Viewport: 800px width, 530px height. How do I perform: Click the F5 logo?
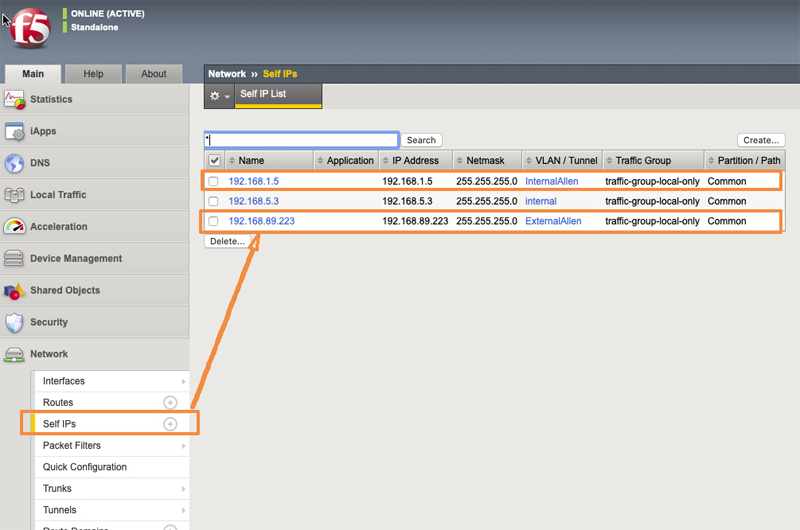[x=31, y=28]
